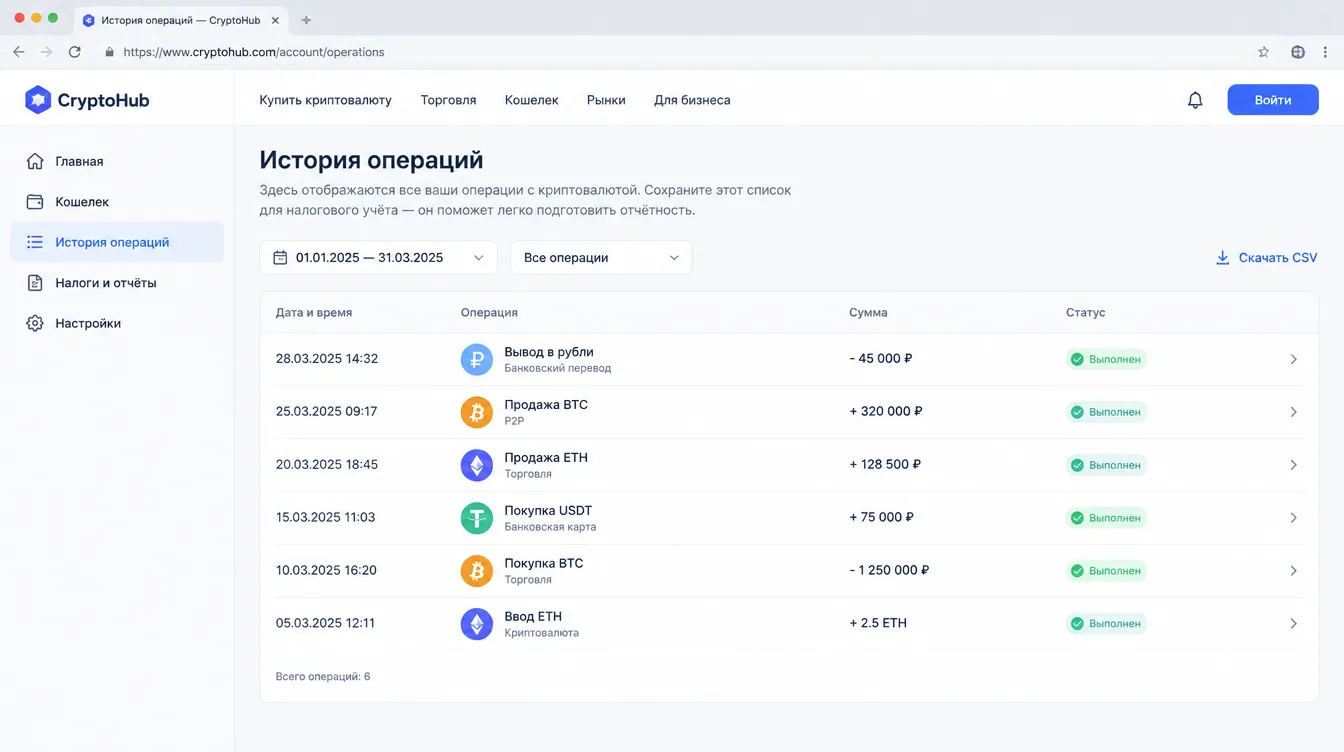Go to Настройки in sidebar

click(117, 323)
